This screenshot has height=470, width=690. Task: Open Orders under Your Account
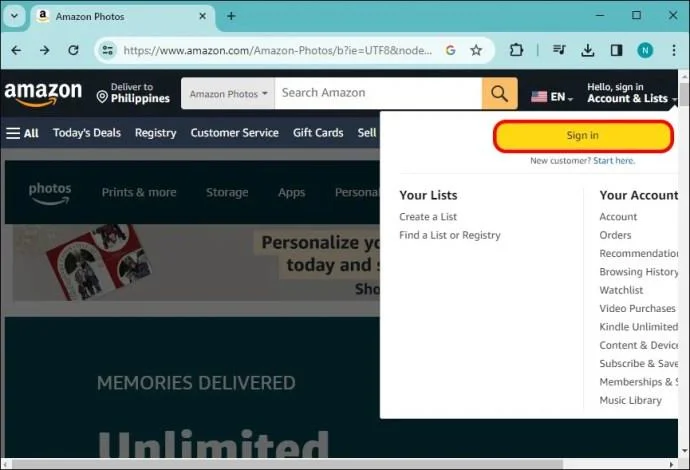coord(615,235)
